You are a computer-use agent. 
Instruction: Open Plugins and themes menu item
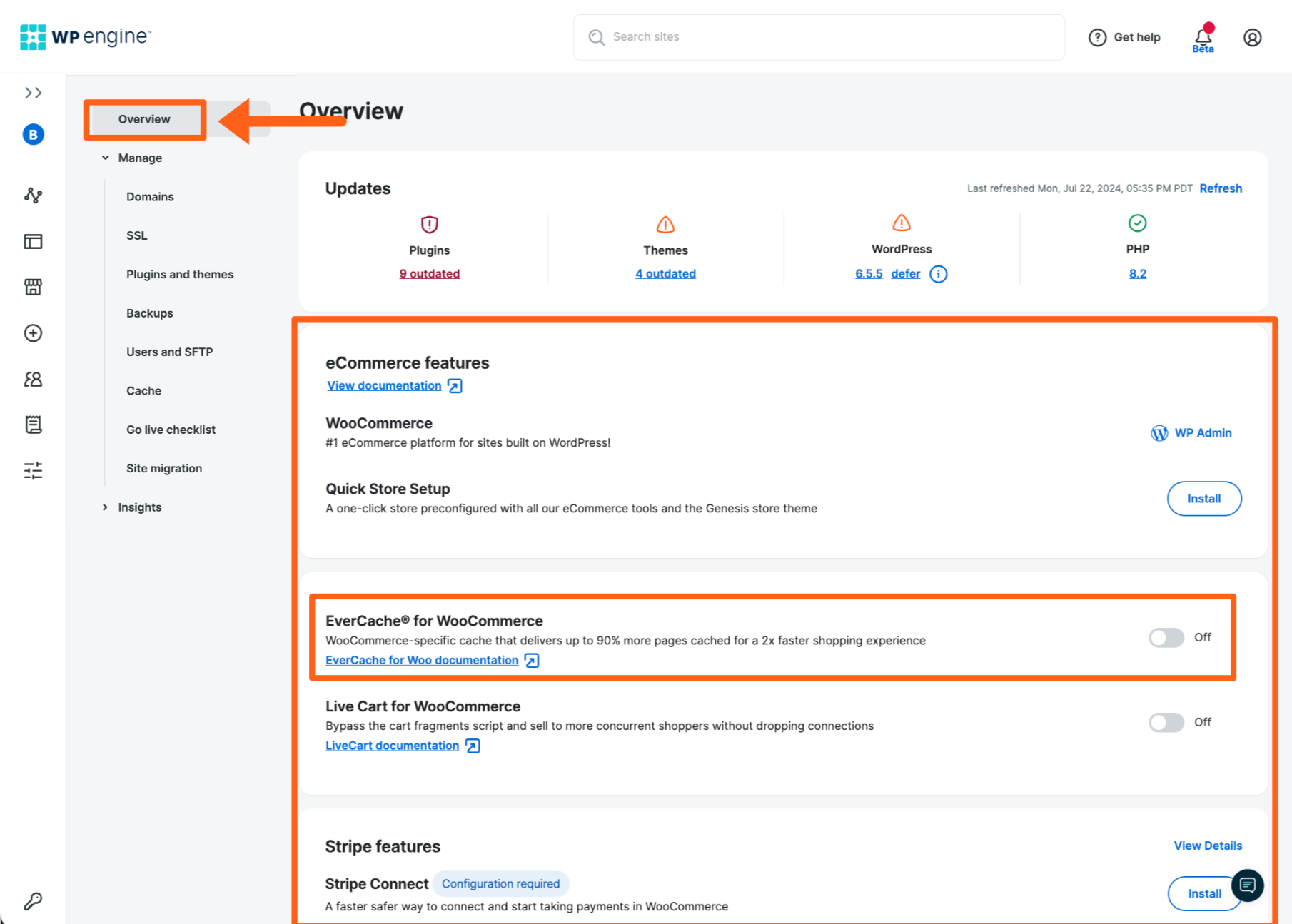tap(179, 274)
